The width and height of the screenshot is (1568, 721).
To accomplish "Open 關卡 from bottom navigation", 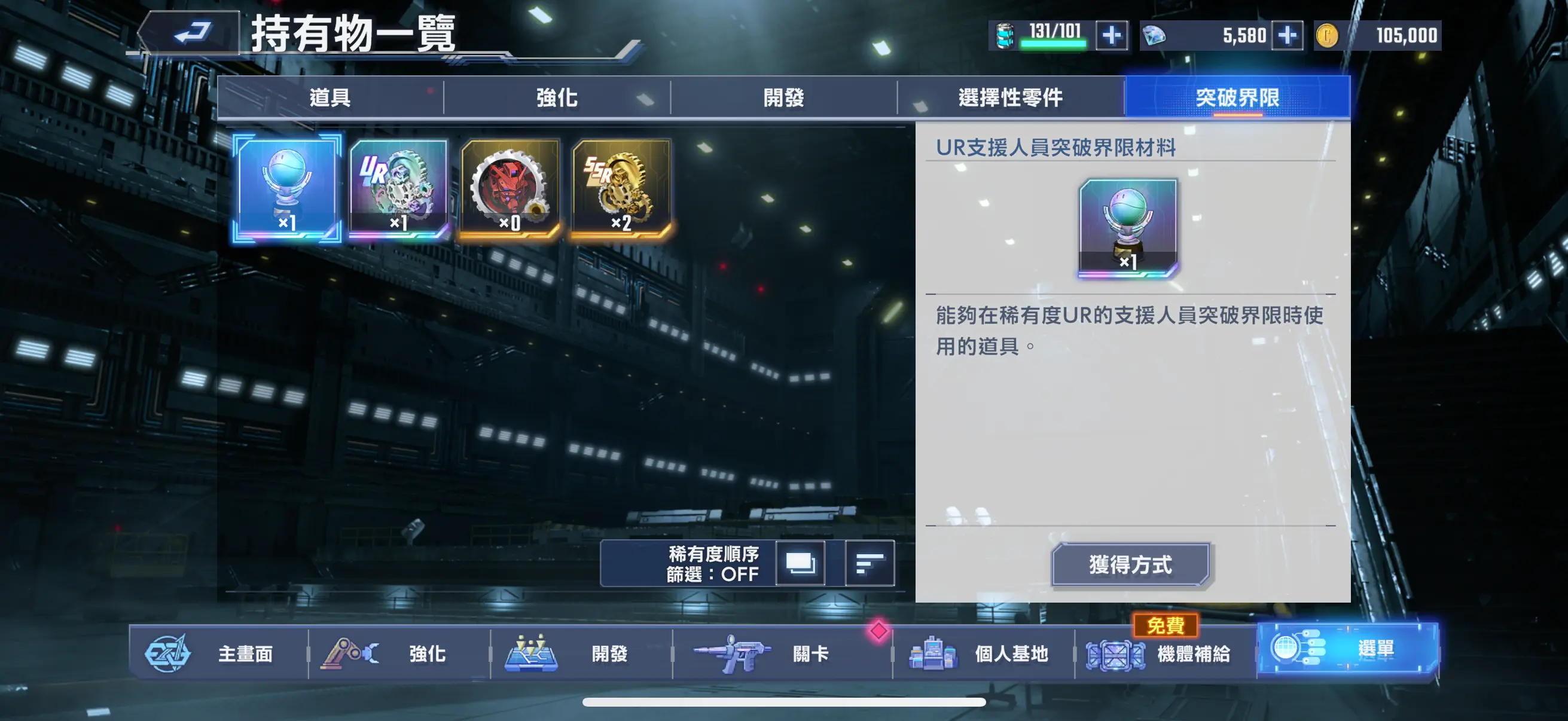I will [782, 653].
